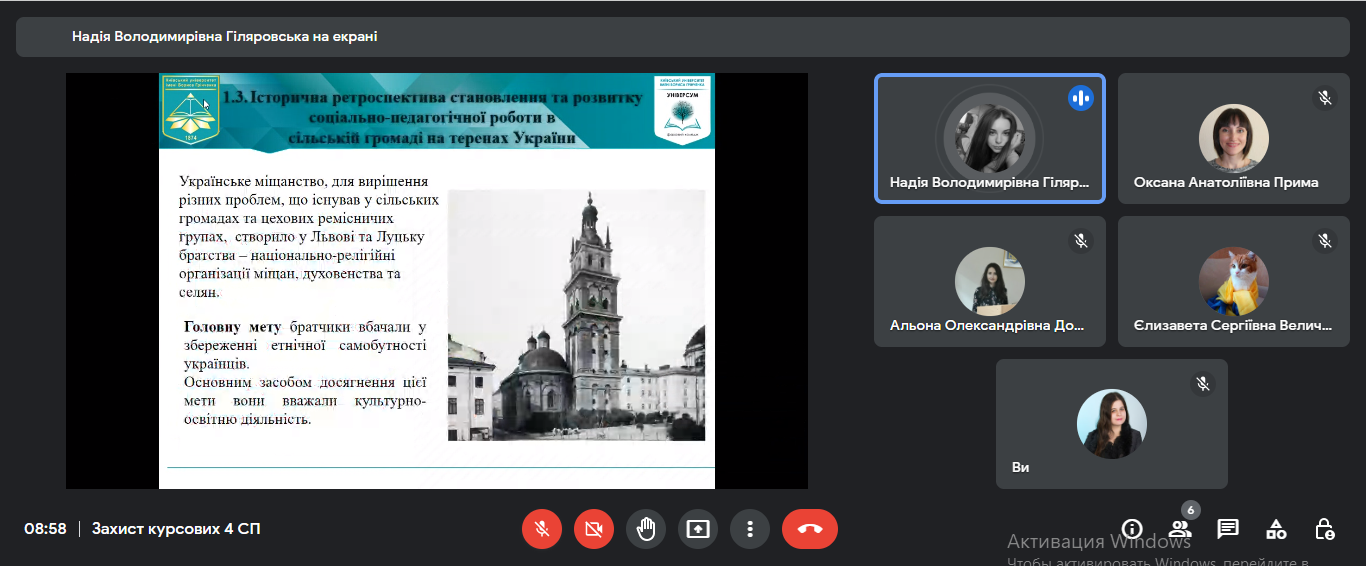1366x566 pixels.
Task: Click muted mic icon on Оксана Анатоліївна tile
Action: click(x=1324, y=98)
